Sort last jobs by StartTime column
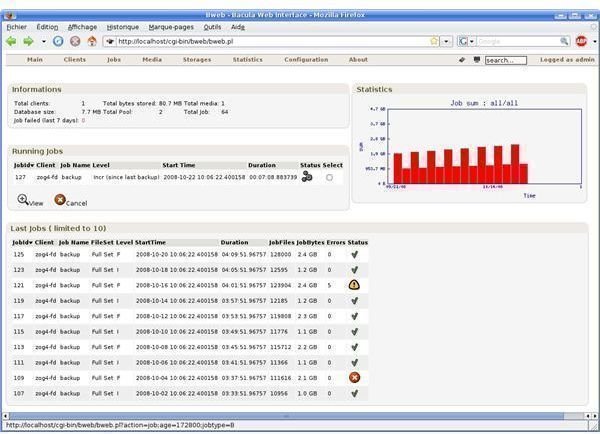The image size is (600, 434). point(150,242)
